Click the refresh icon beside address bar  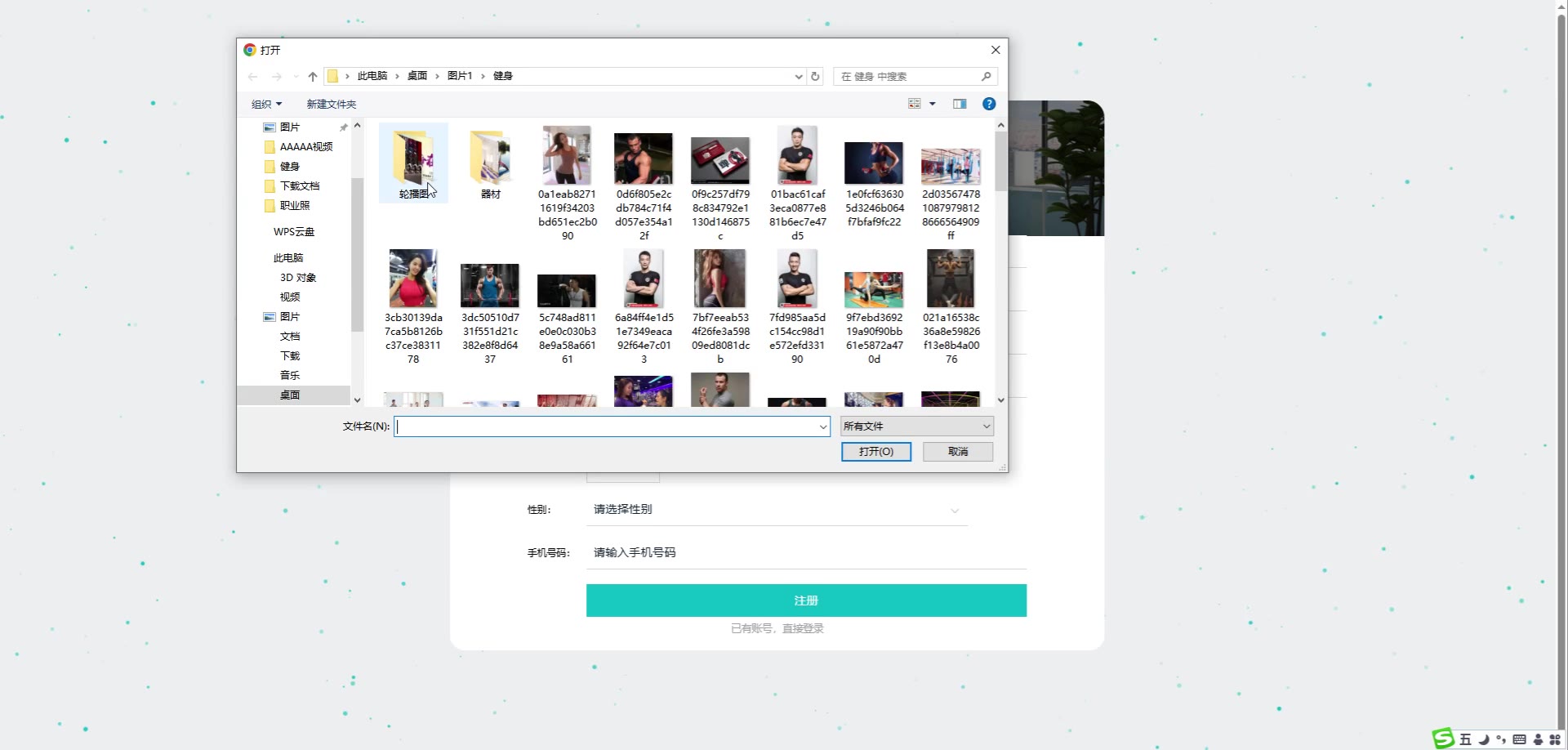pos(815,77)
